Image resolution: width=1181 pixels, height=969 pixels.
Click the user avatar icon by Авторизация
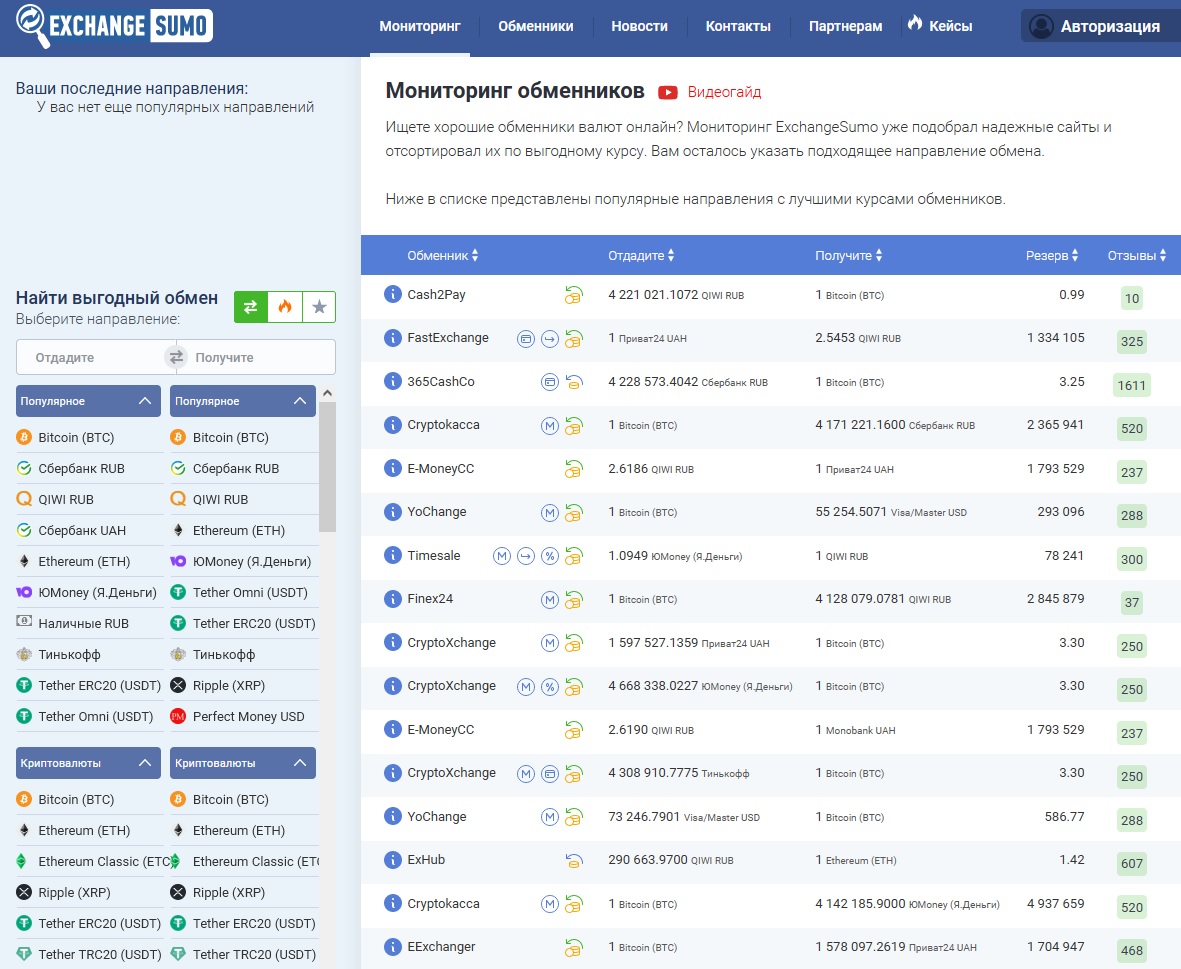click(1041, 26)
